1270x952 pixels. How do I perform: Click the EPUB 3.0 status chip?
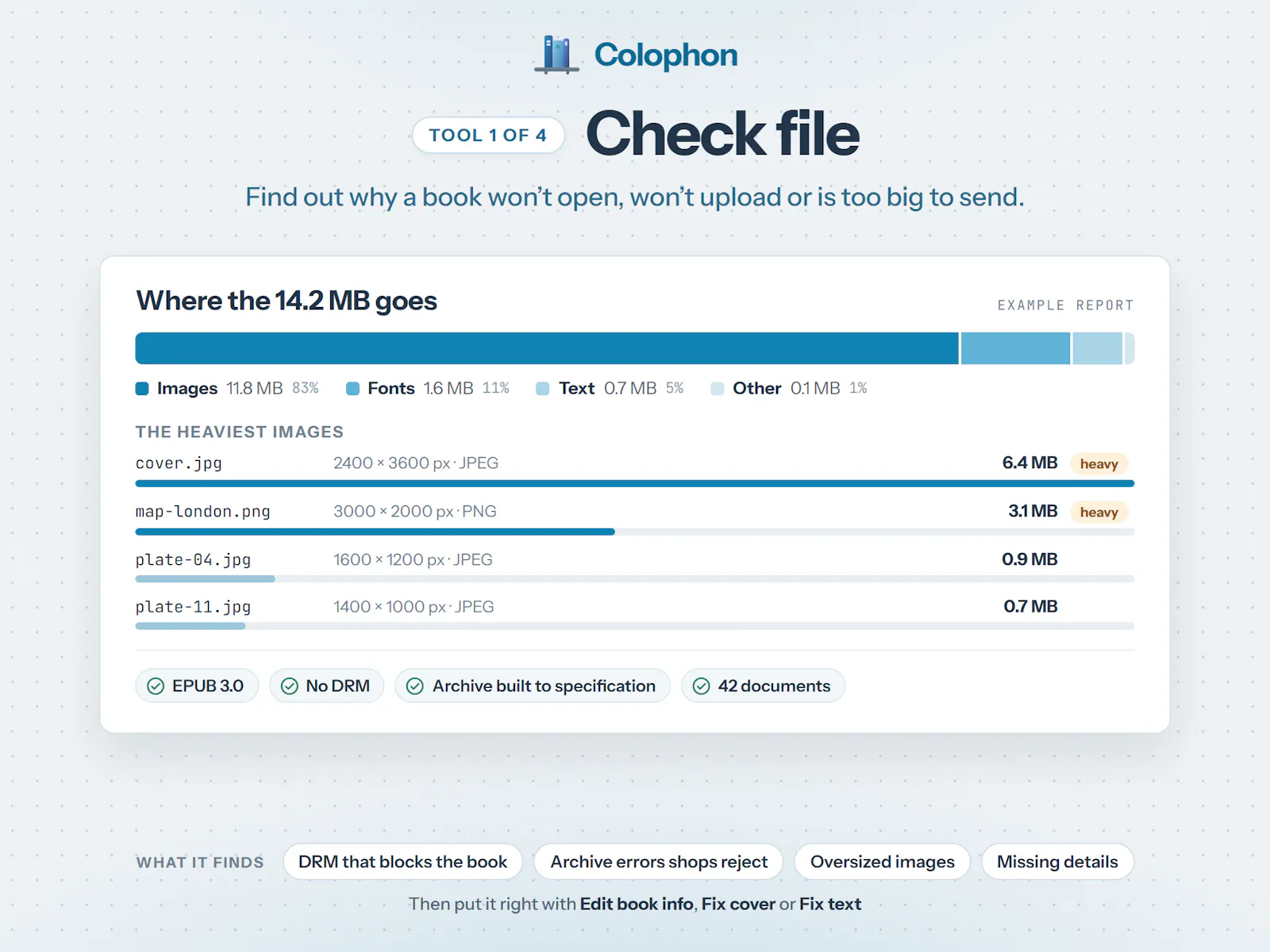pyautogui.click(x=197, y=686)
